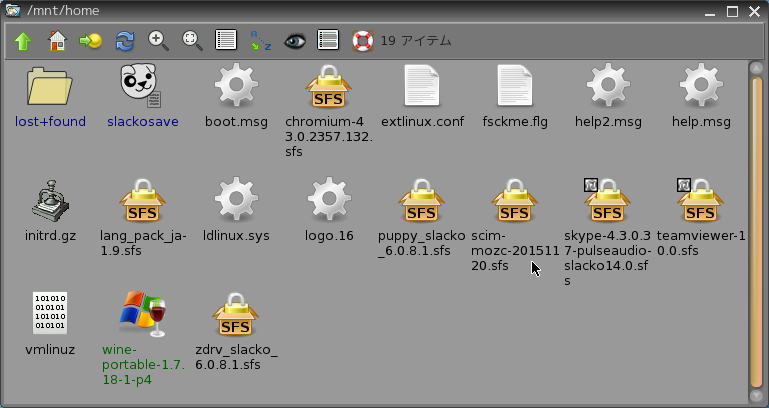Click the 'slackosave' filename label
769x408 pixels.
click(143, 122)
